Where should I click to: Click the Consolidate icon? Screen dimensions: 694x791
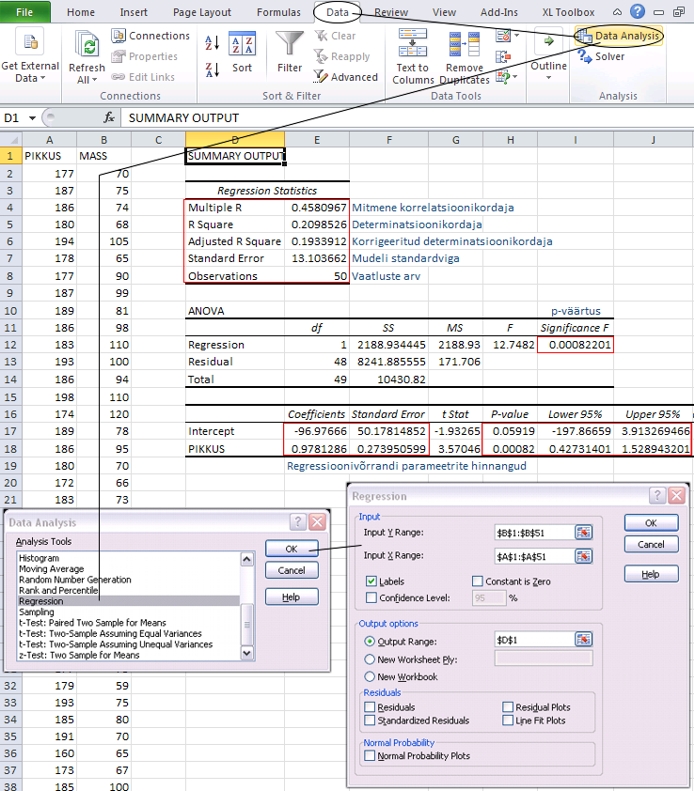click(503, 56)
